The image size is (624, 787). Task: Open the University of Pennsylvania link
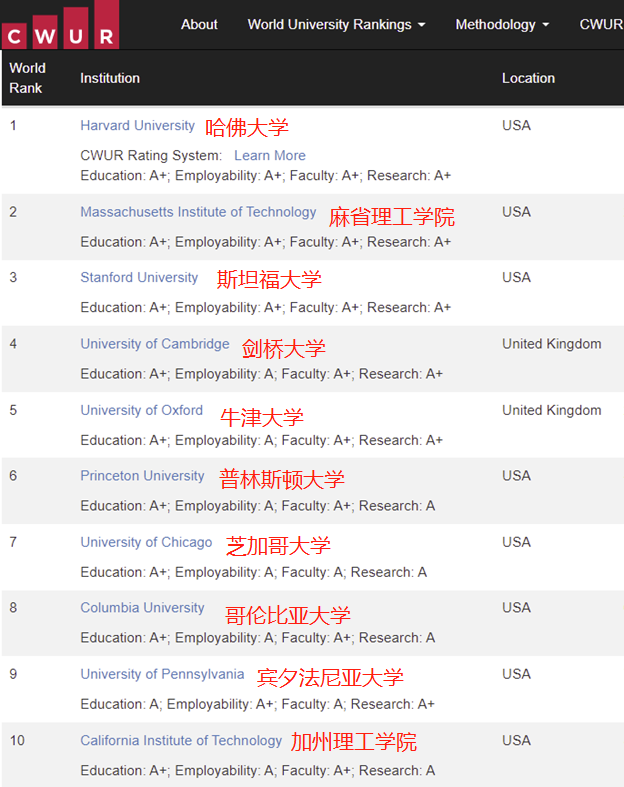pyautogui.click(x=162, y=674)
